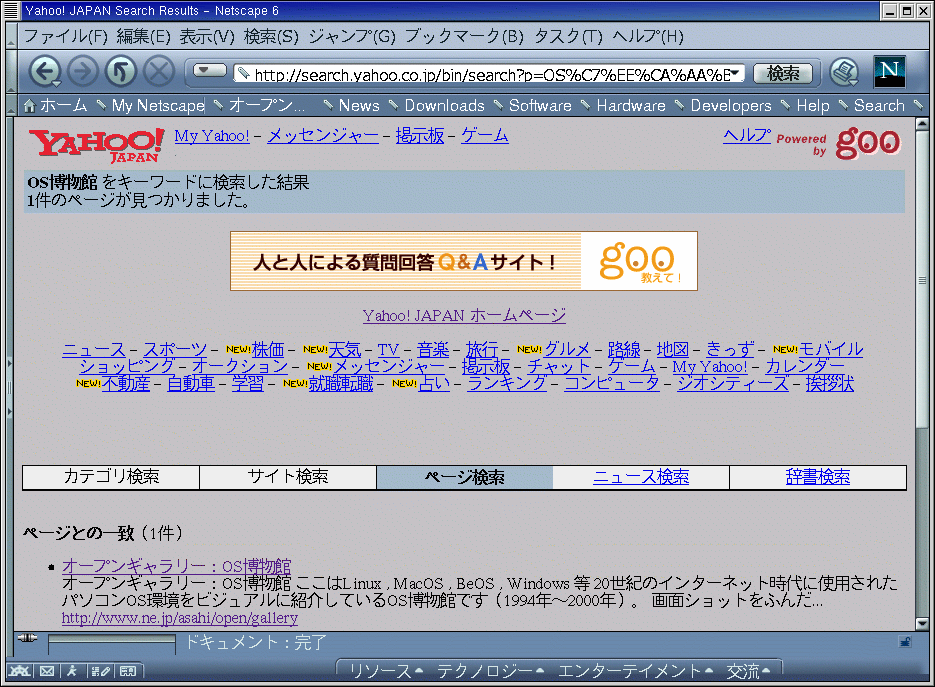Click the ニュース link in the category list
The image size is (935, 687).
point(94,349)
